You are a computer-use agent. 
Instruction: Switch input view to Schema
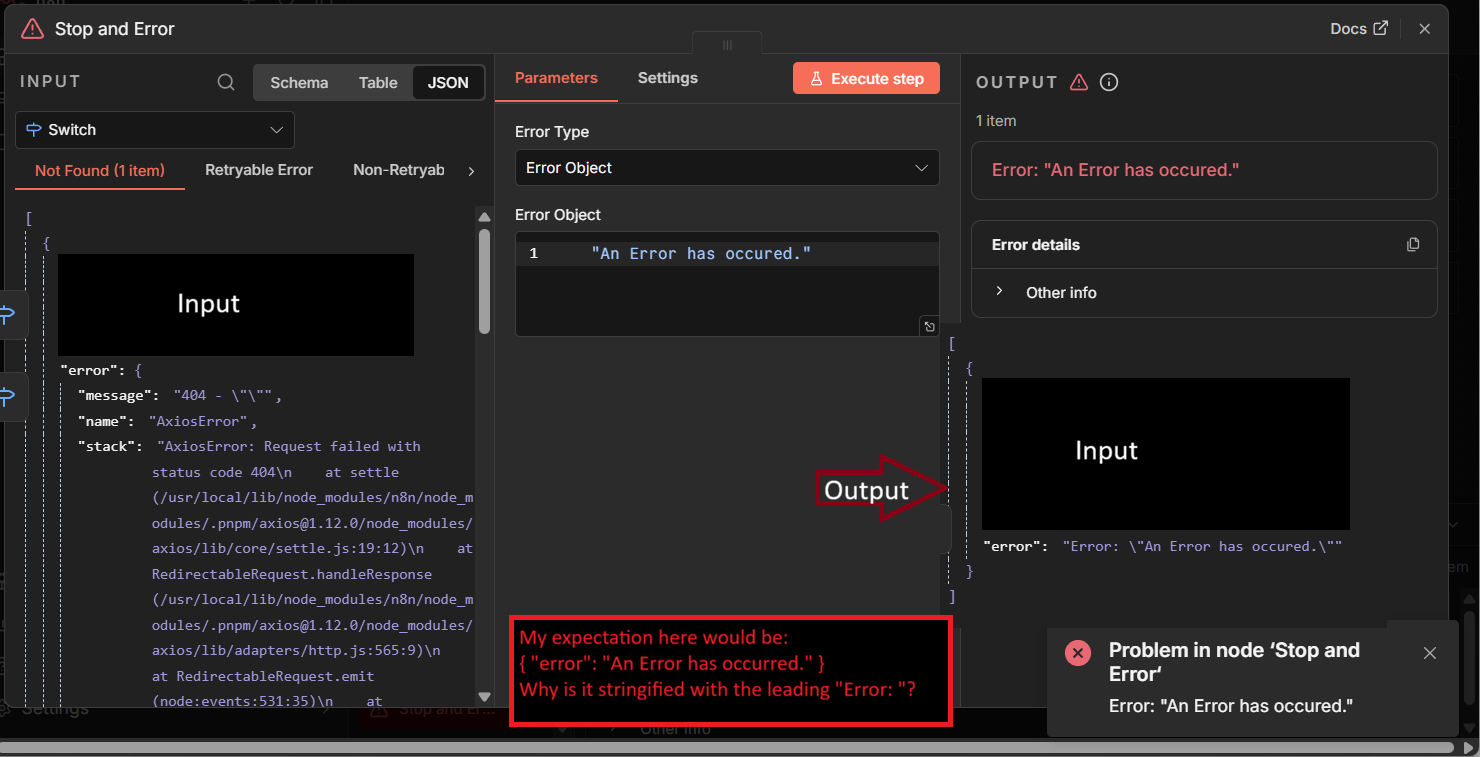click(x=299, y=83)
